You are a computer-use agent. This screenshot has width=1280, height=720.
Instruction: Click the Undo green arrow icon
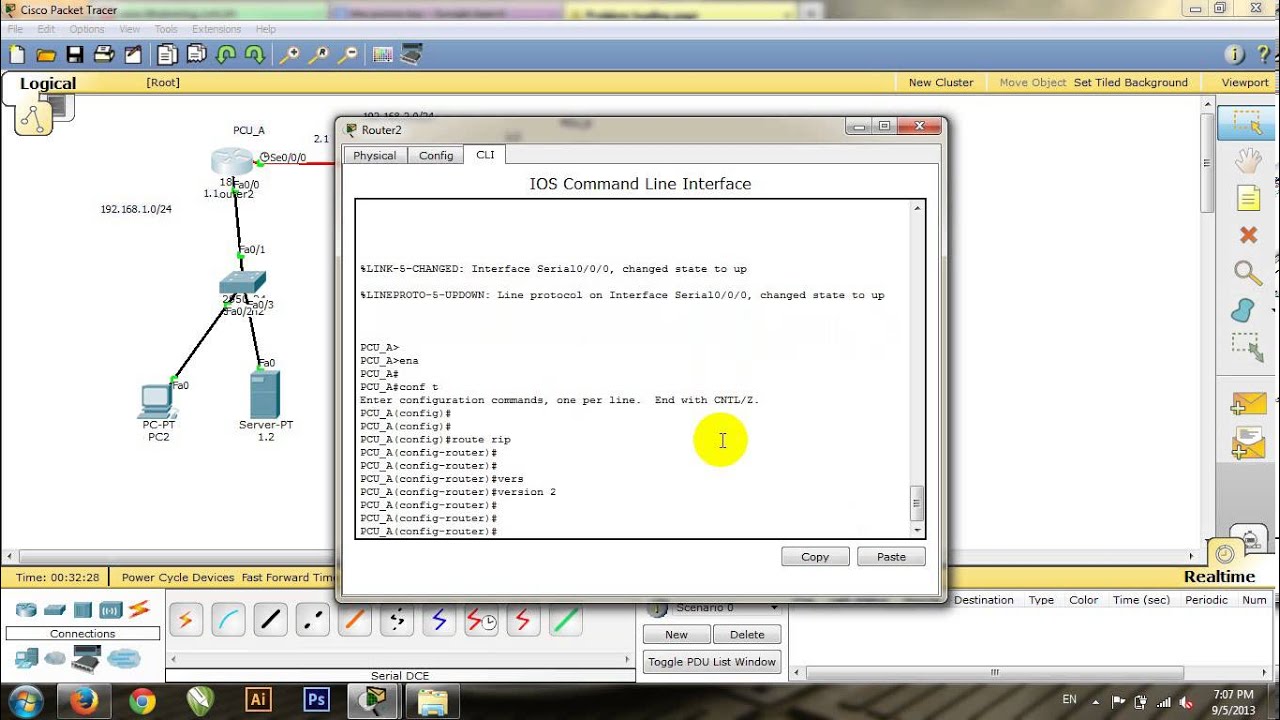(226, 55)
